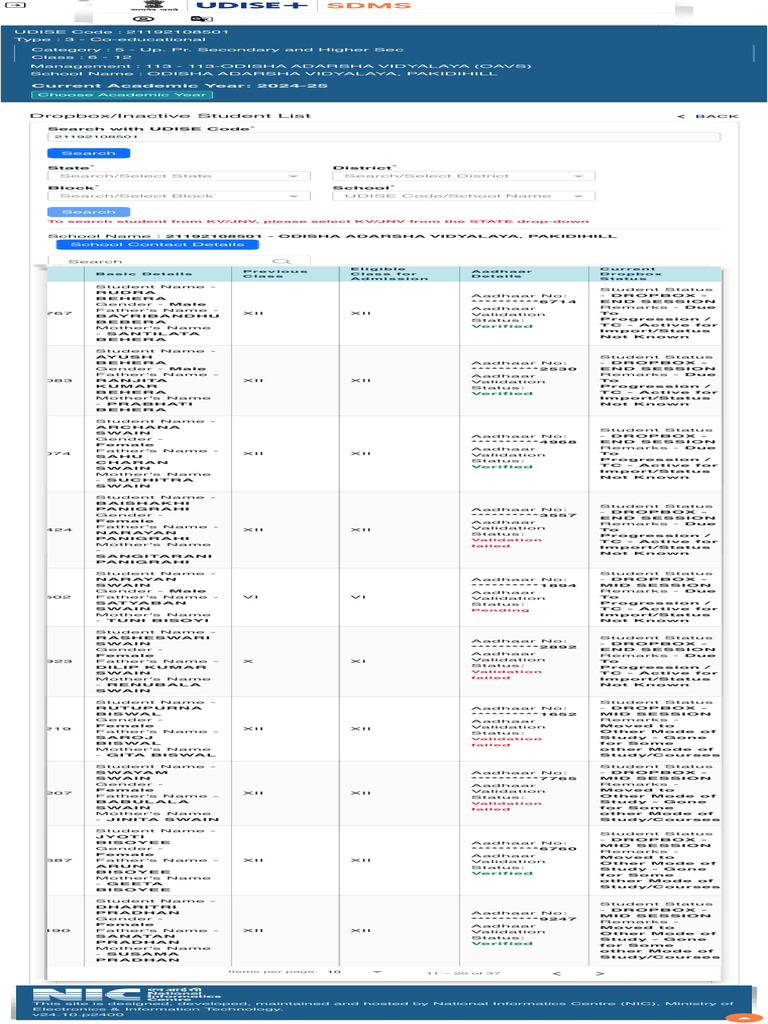This screenshot has height=1024, width=768.
Task: Select the student row for JYOTI BISOYEE
Action: click(384, 861)
